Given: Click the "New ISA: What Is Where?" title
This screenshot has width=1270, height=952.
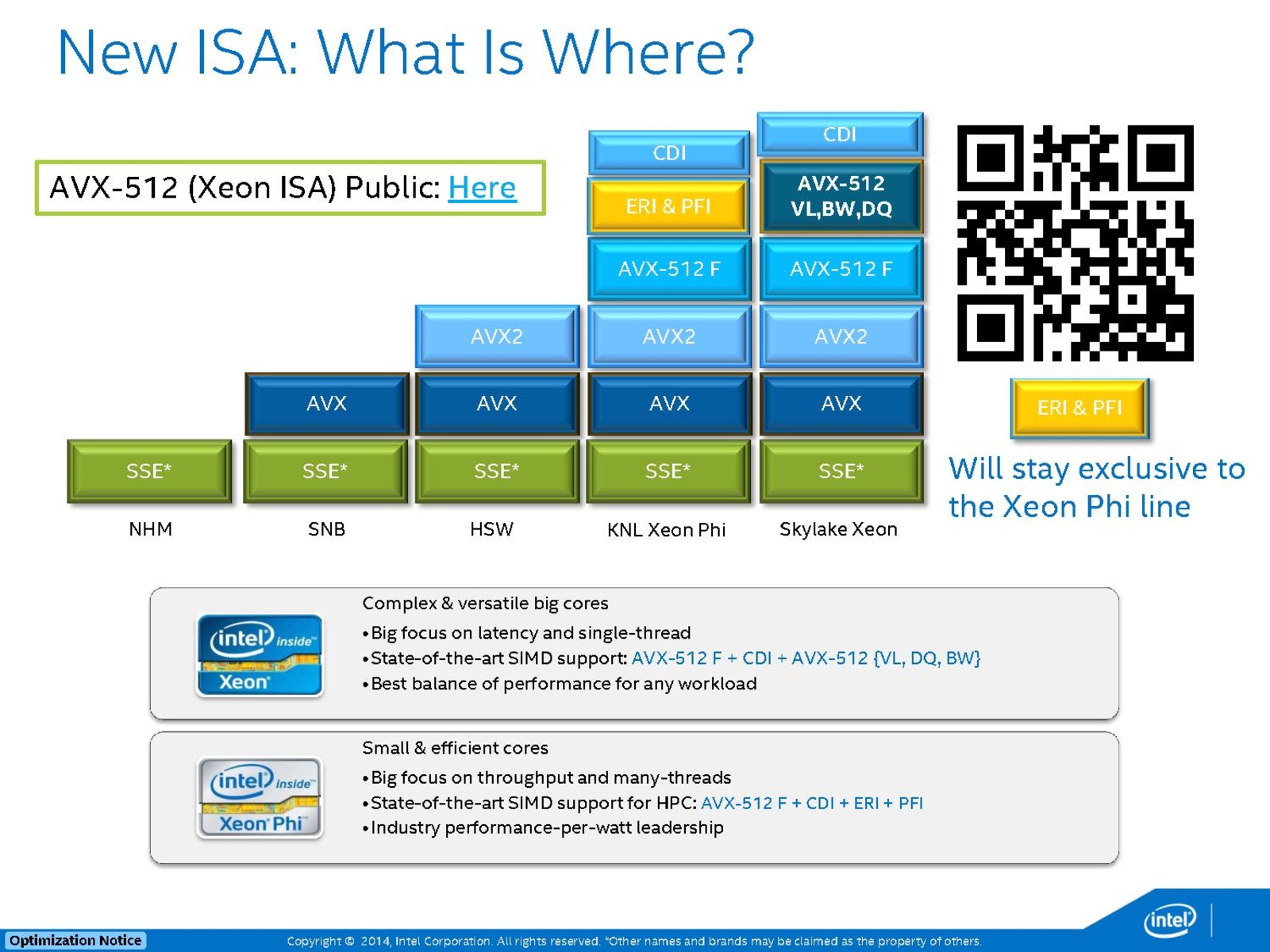Looking at the screenshot, I should click(x=405, y=52).
